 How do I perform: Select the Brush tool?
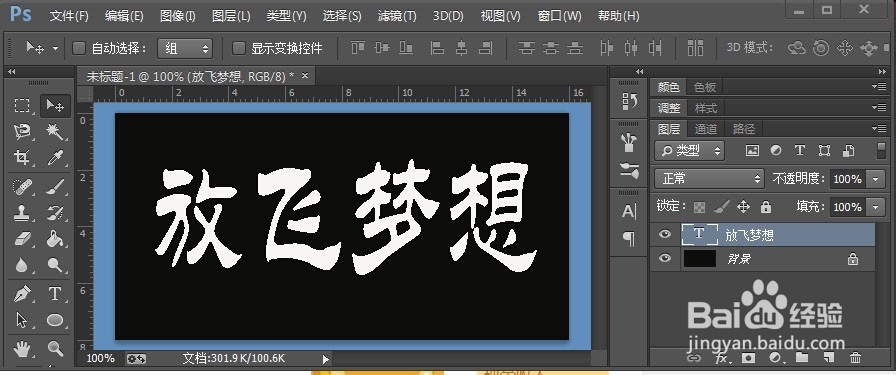55,186
